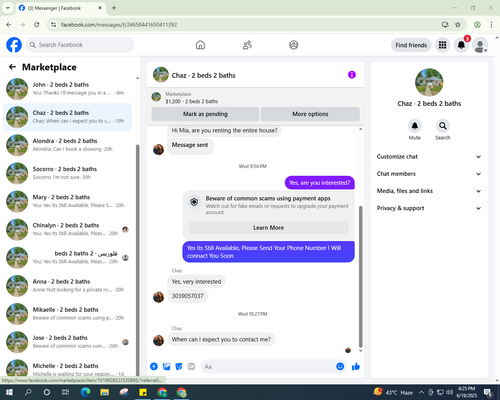Open Socorro - 2 beds 2 baths chat
This screenshot has height=400, width=500.
67,173
